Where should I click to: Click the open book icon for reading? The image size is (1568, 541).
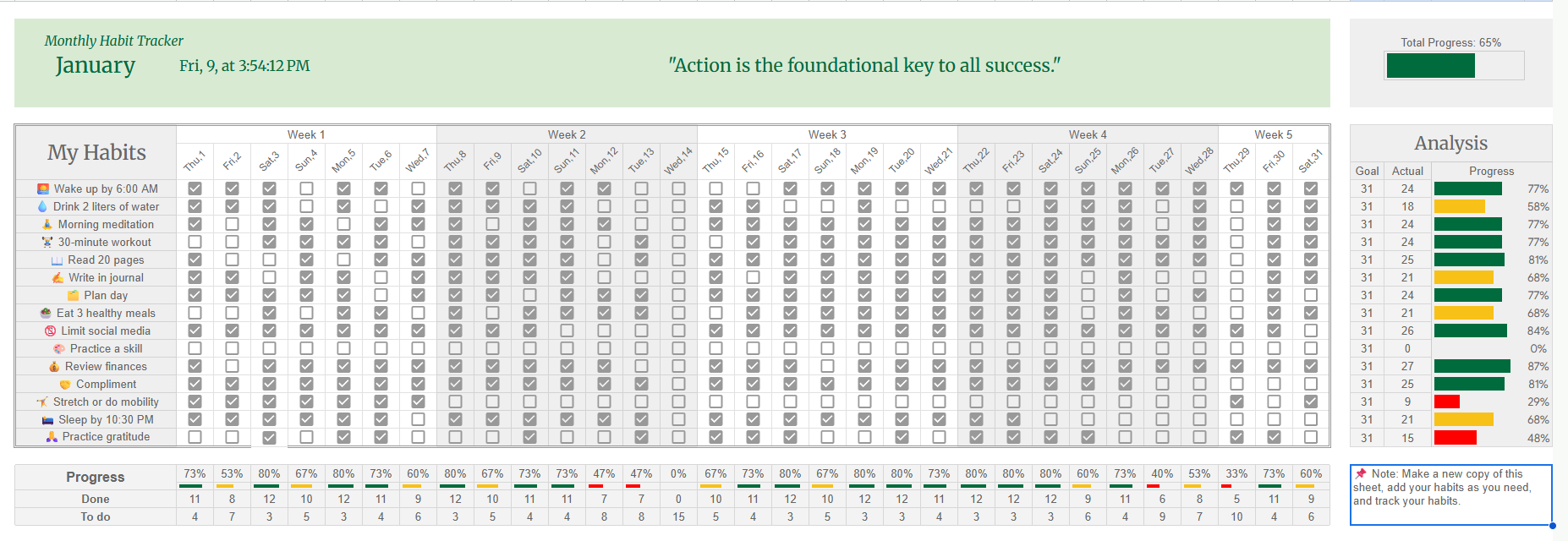[57, 260]
